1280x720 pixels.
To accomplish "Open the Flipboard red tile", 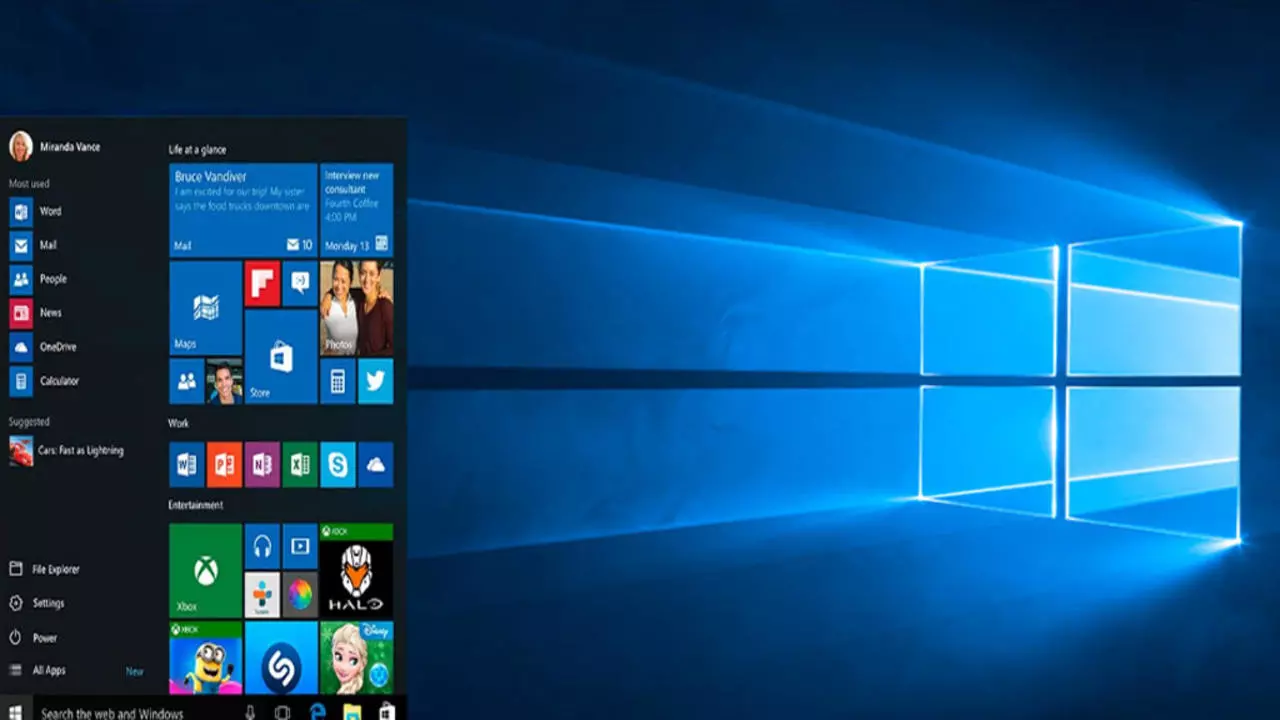I will click(x=262, y=283).
